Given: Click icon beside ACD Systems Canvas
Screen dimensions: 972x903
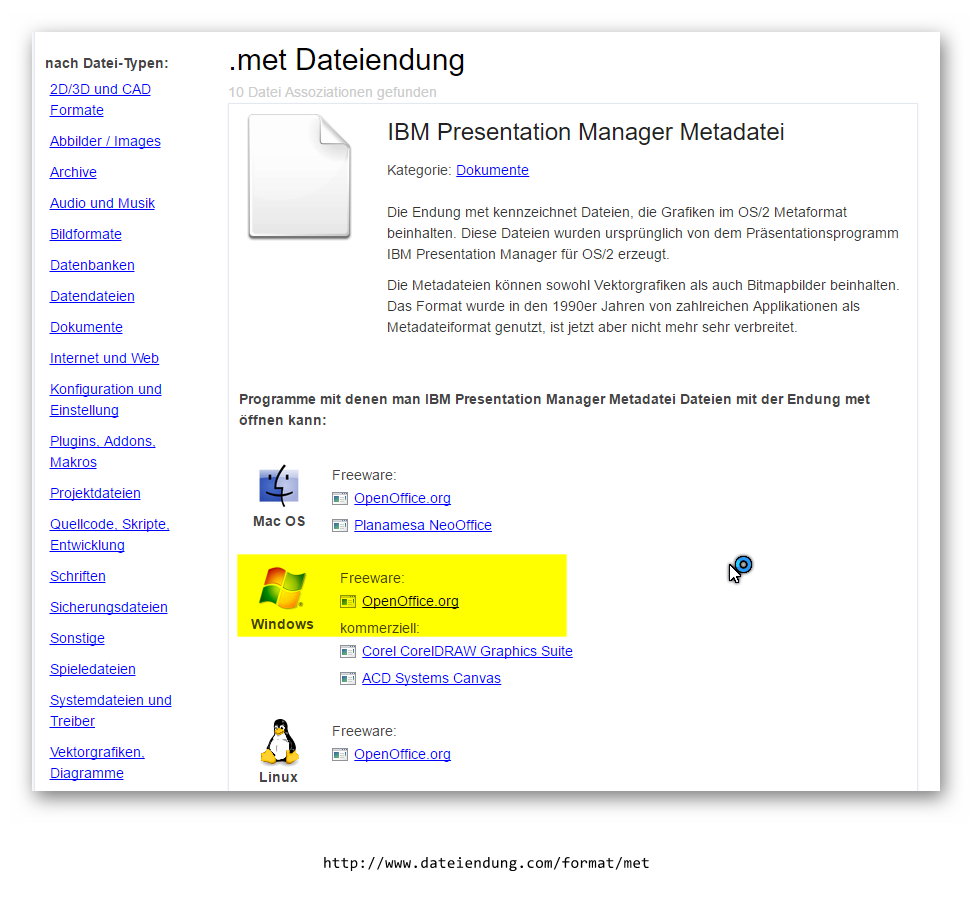Looking at the screenshot, I should coord(348,679).
